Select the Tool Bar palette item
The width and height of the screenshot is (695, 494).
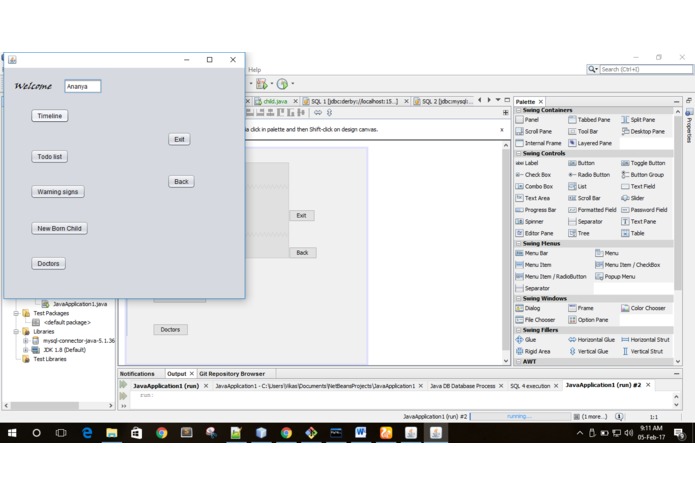(x=583, y=131)
